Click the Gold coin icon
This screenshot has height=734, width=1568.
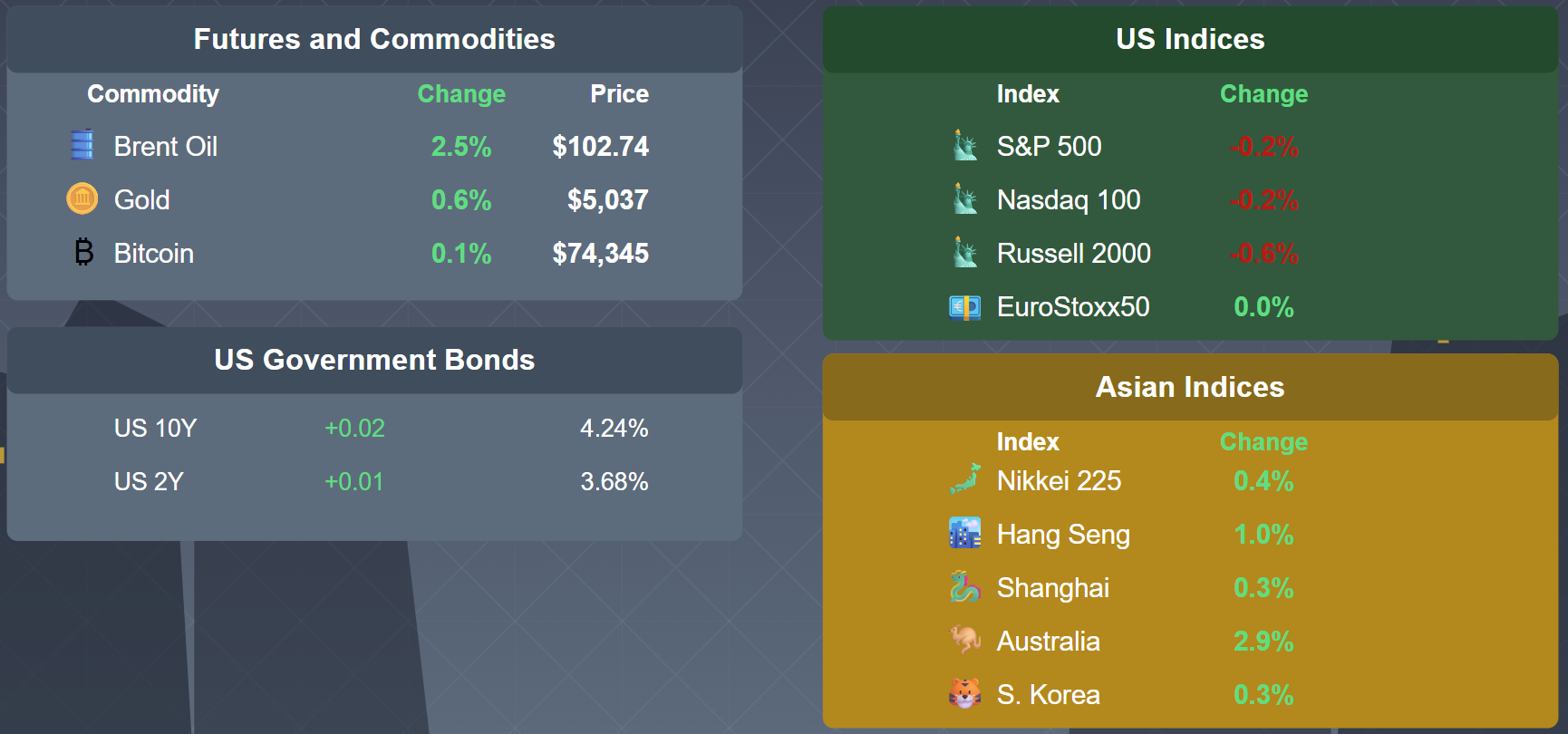tap(82, 198)
